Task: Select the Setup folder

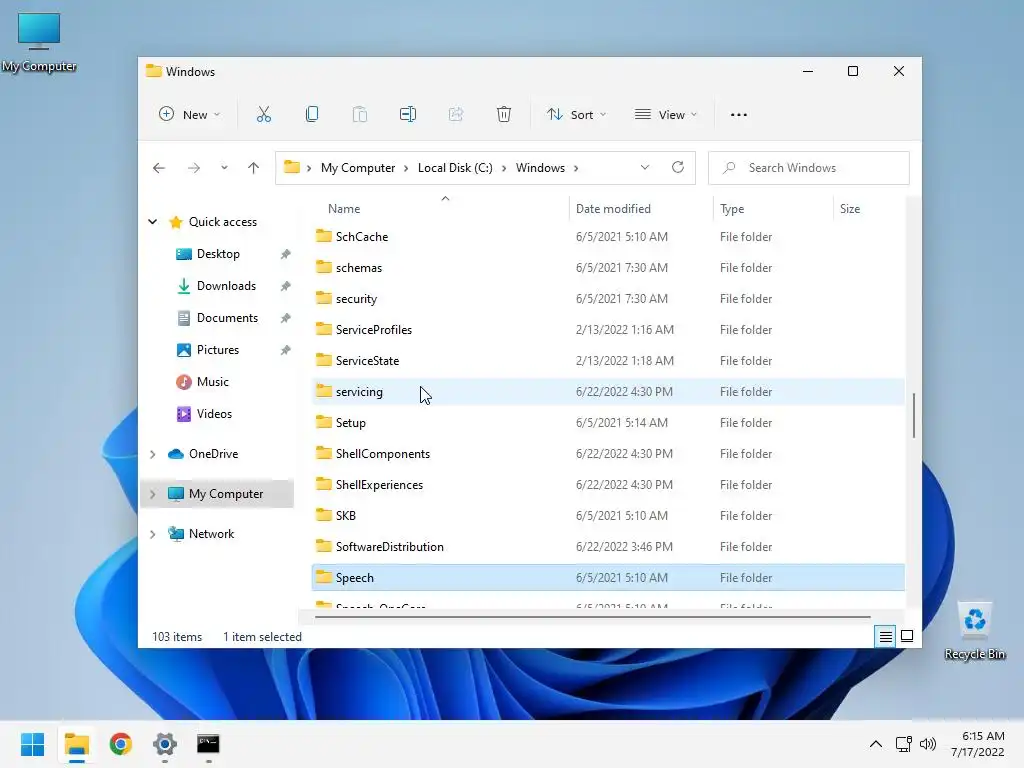Action: pyautogui.click(x=608, y=422)
